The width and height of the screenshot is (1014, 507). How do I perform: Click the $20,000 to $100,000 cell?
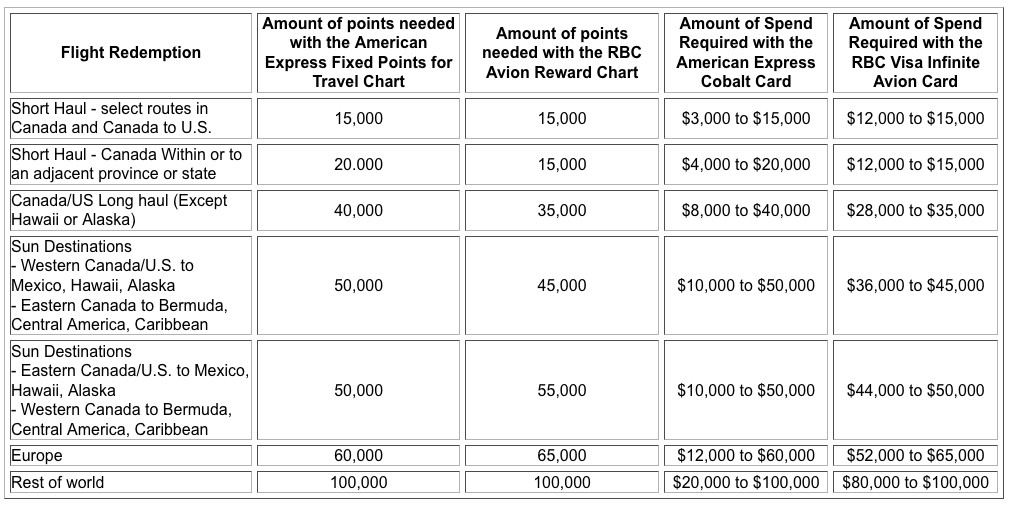(x=746, y=482)
